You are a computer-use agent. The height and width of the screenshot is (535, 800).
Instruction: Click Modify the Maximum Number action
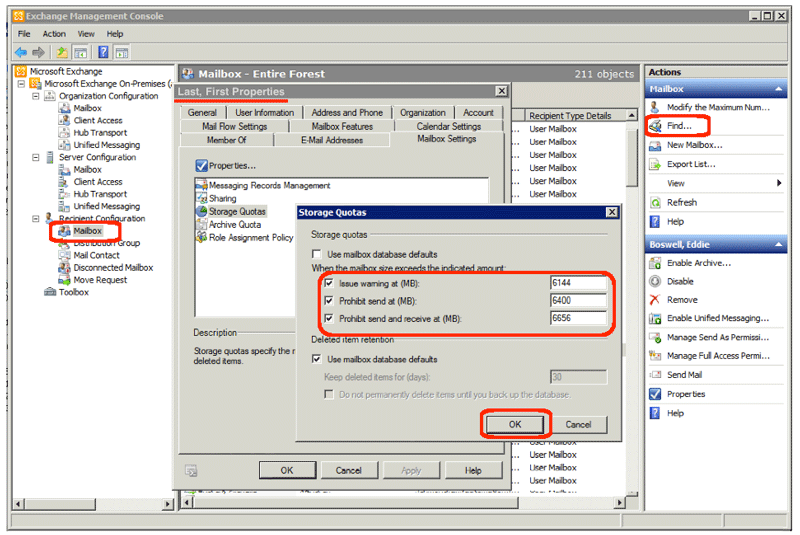pos(717,107)
